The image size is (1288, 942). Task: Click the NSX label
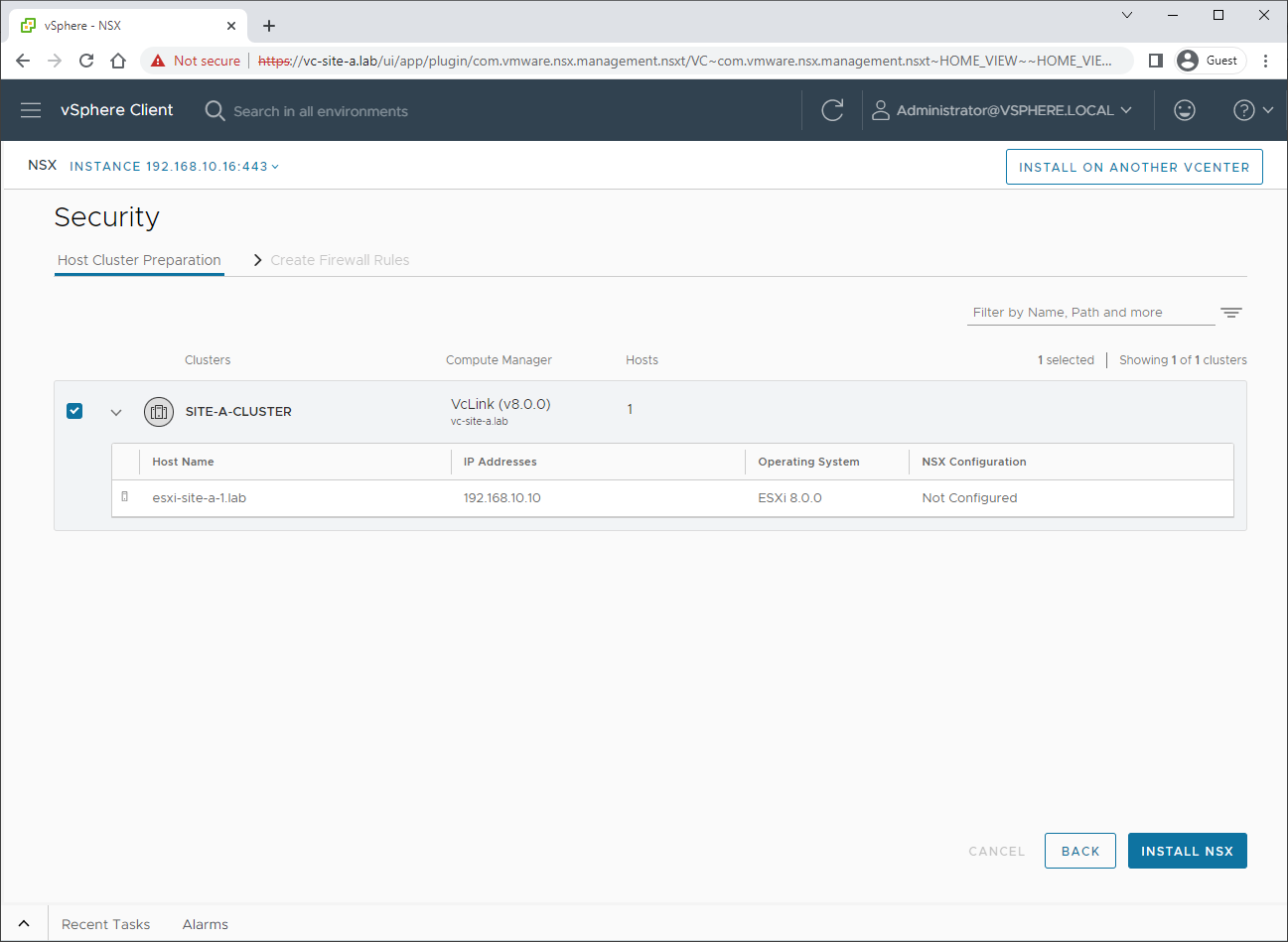coord(43,165)
